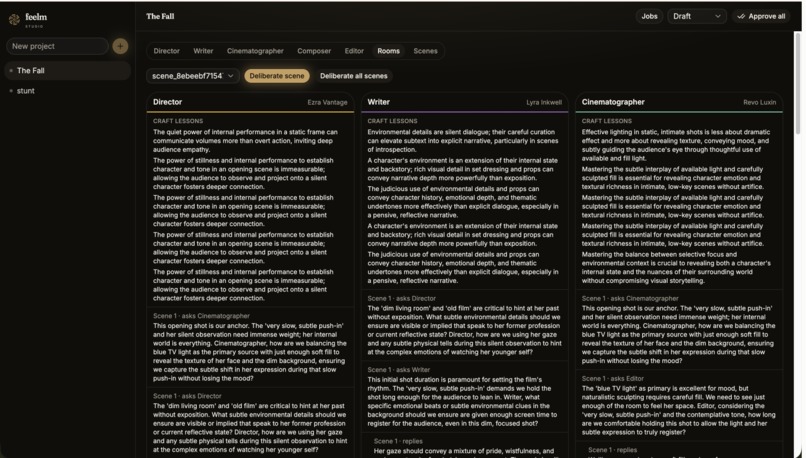Click the feelm studio logo icon
The width and height of the screenshot is (806, 458).
(14, 20)
